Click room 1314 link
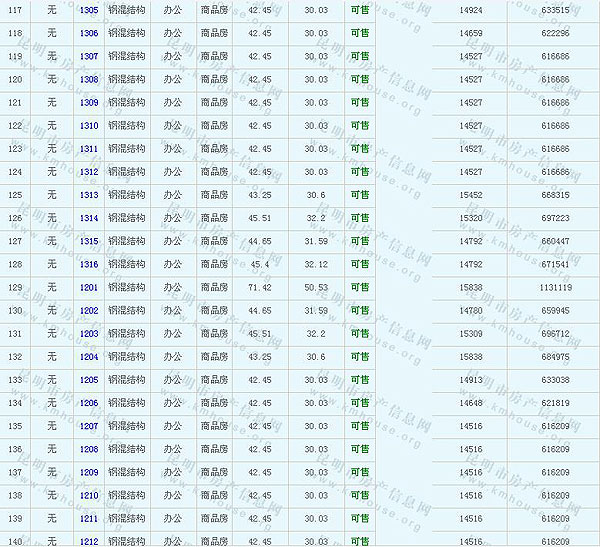This screenshot has height=547, width=600. point(89,218)
